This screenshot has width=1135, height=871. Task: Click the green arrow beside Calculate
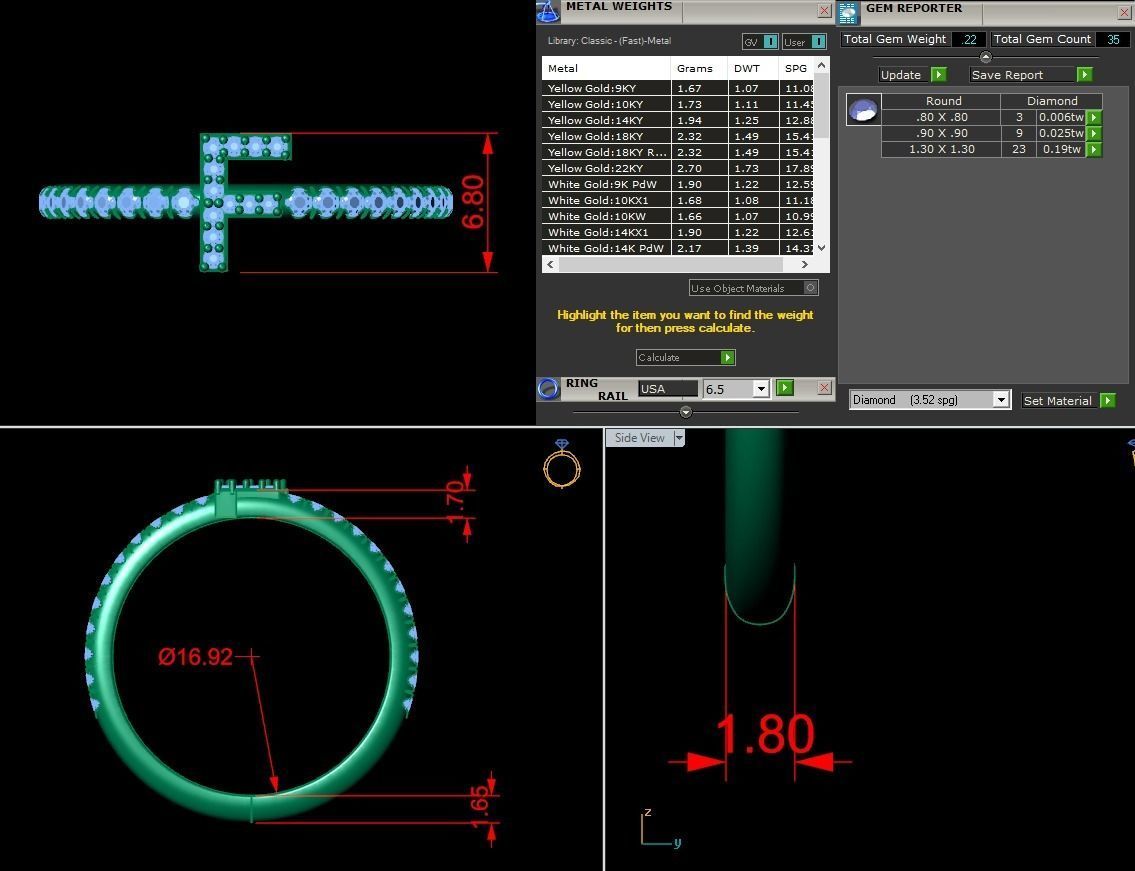(x=727, y=357)
